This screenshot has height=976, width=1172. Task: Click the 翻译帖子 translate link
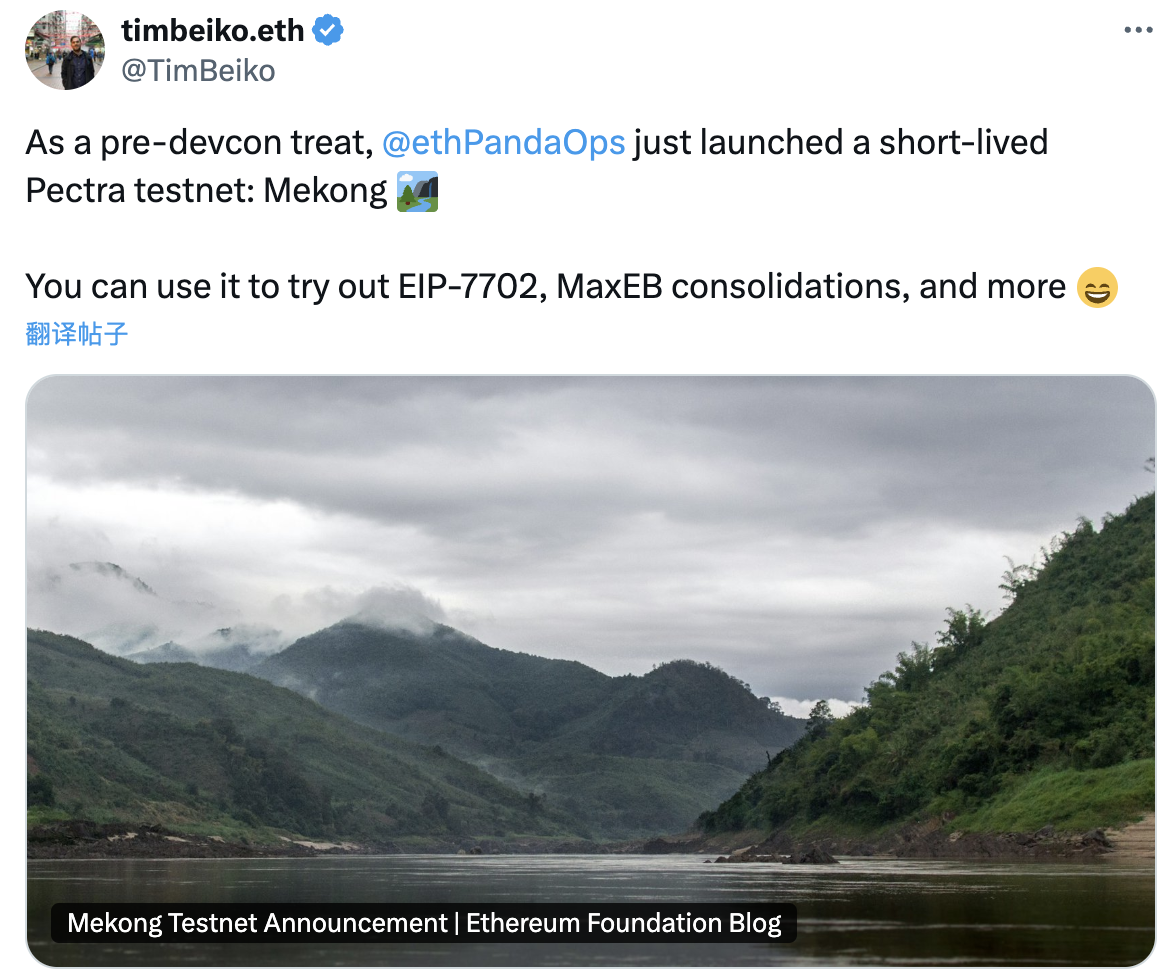coord(77,334)
